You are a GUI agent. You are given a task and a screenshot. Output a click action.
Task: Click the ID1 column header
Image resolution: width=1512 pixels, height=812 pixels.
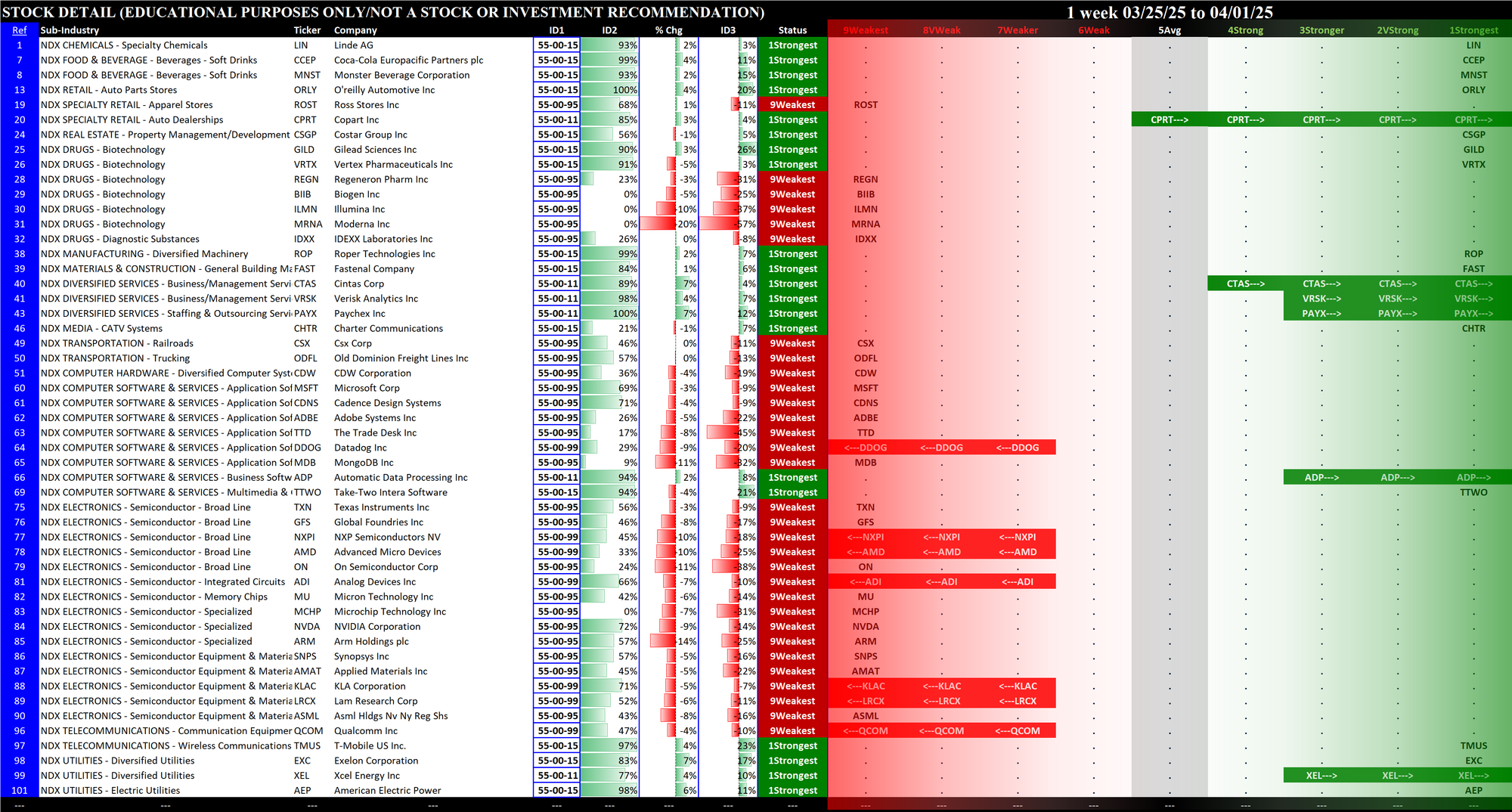pyautogui.click(x=556, y=30)
